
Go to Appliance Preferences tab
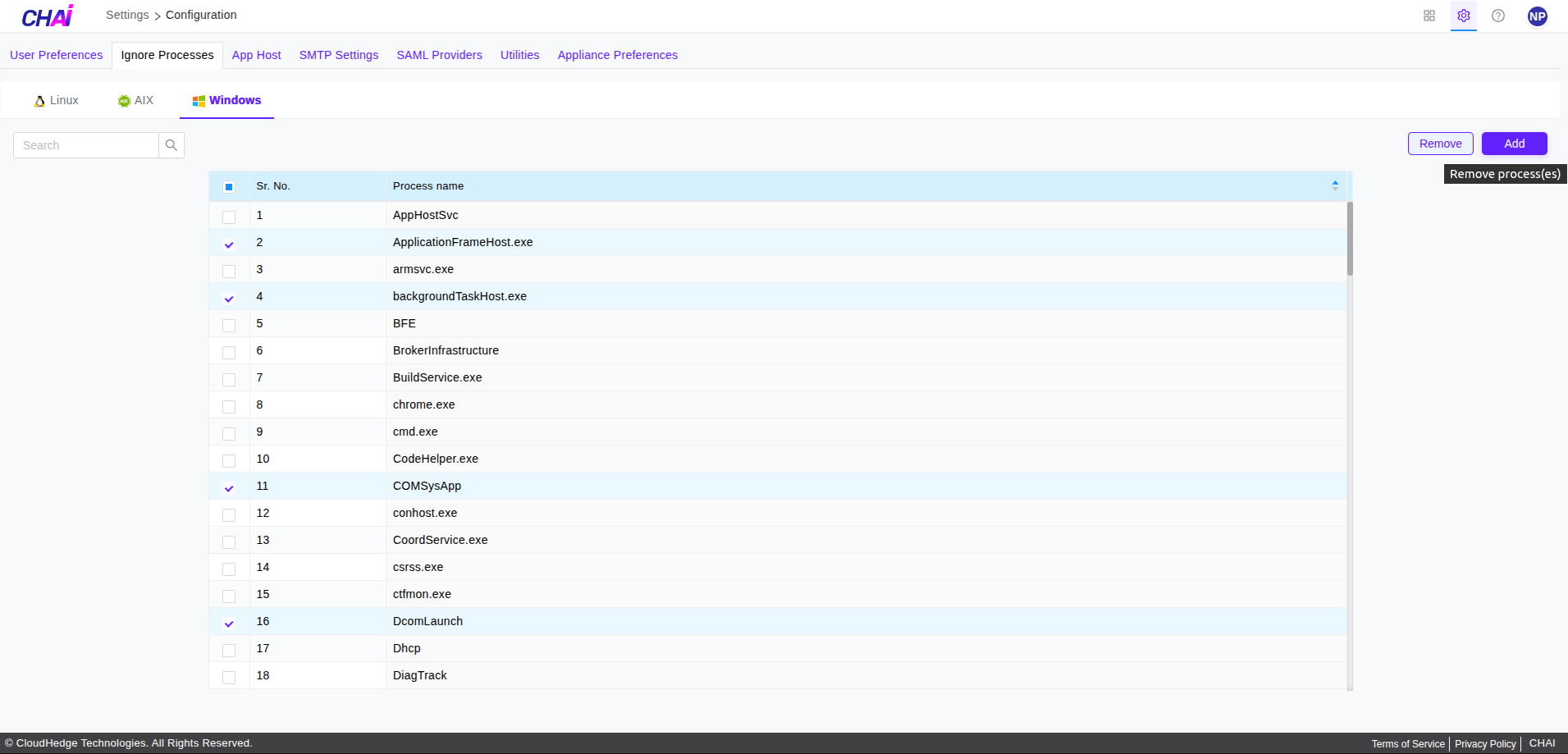617,55
